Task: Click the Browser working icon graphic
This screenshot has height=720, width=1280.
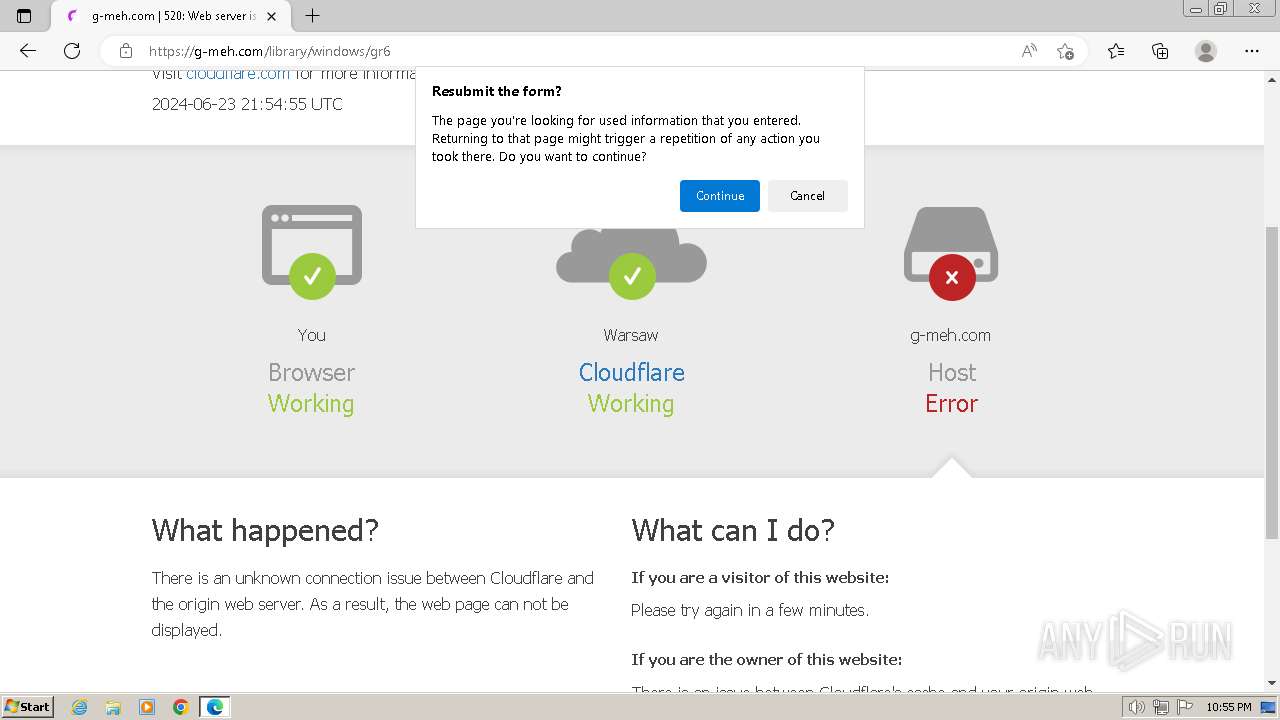Action: click(312, 250)
